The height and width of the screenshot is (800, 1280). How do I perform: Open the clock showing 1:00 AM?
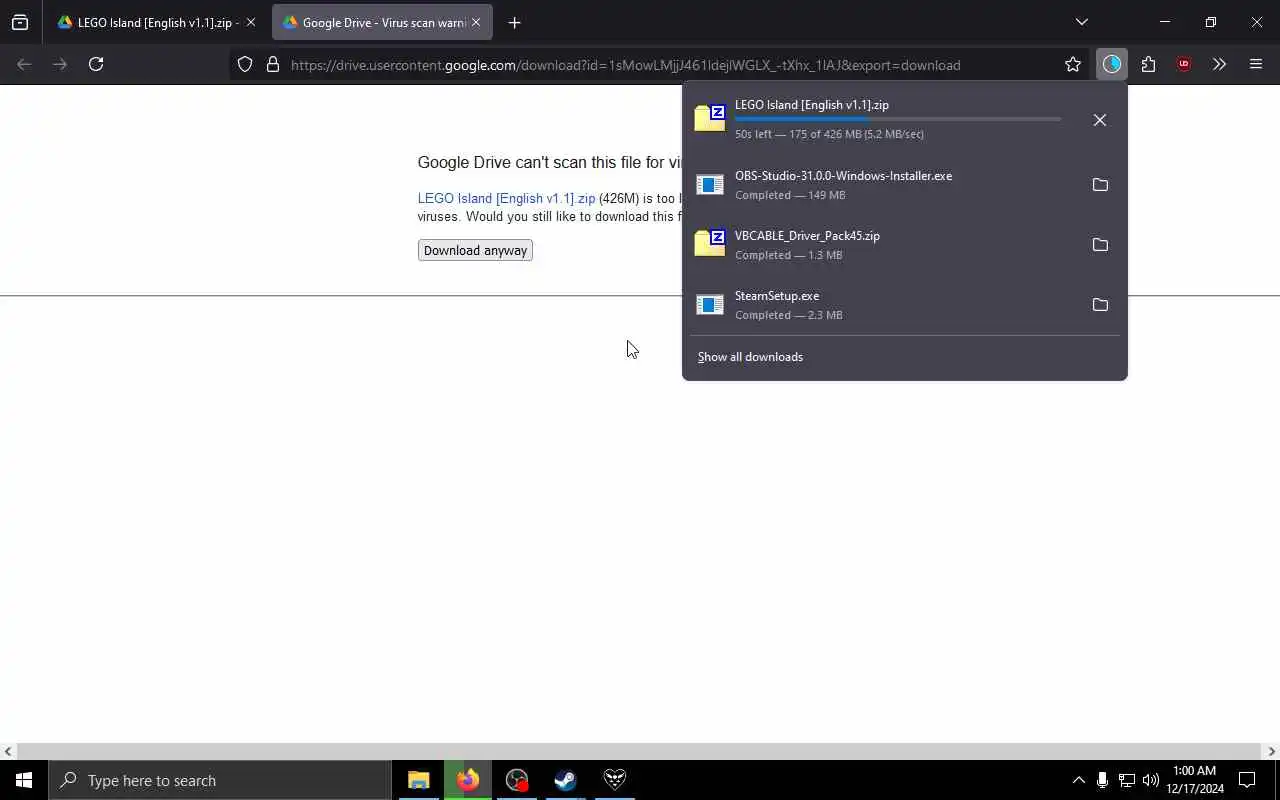point(1195,780)
